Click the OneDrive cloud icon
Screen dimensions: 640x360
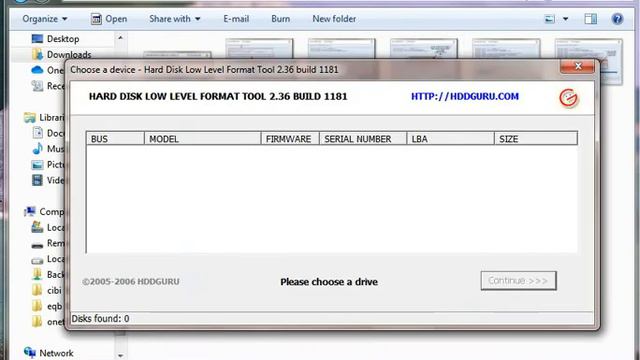pyautogui.click(x=37, y=70)
